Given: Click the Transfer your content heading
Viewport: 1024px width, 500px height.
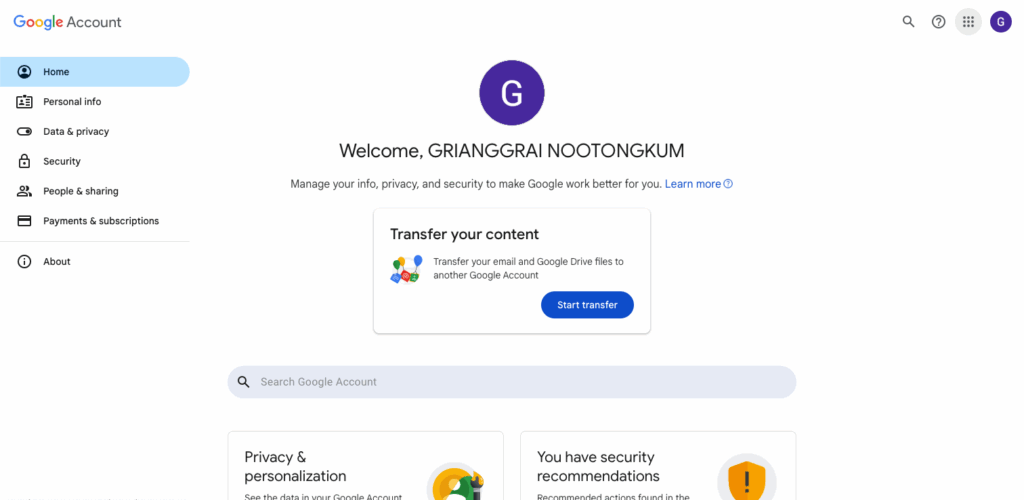Looking at the screenshot, I should click(464, 234).
